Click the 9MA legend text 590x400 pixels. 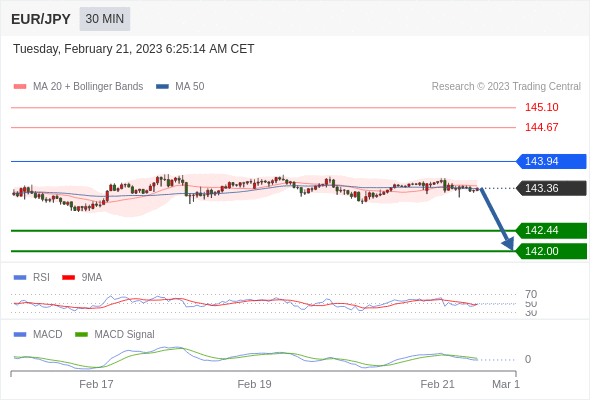coord(92,278)
